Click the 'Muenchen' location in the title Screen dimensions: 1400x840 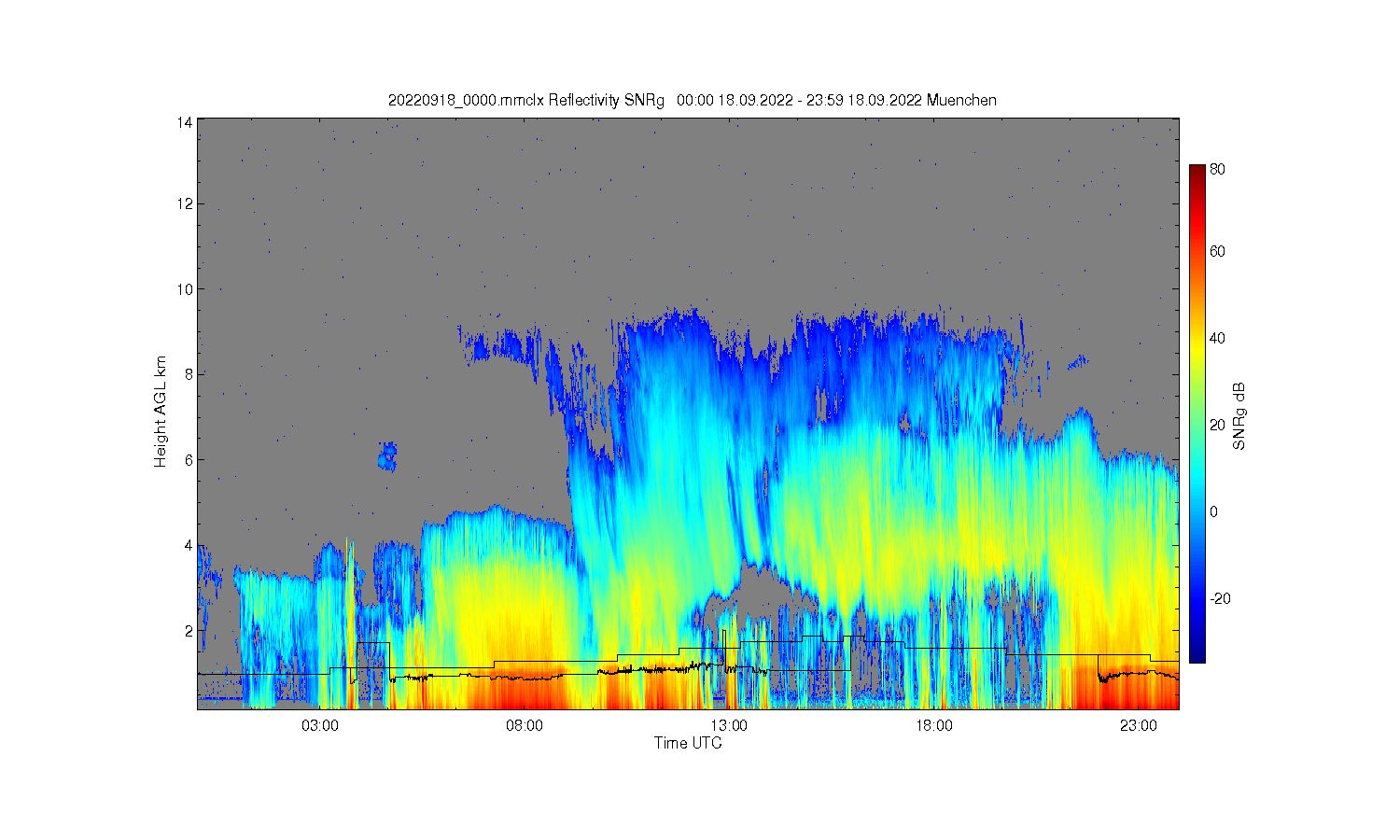(961, 101)
